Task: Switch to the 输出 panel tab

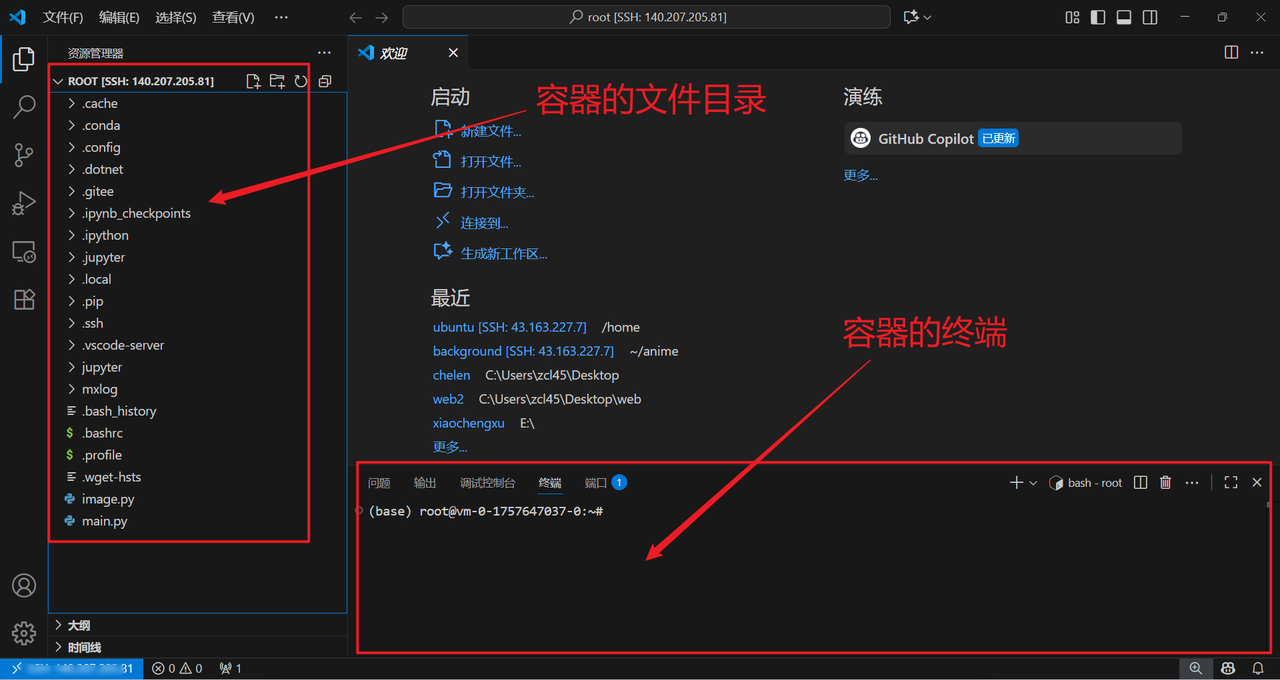Action: (425, 483)
